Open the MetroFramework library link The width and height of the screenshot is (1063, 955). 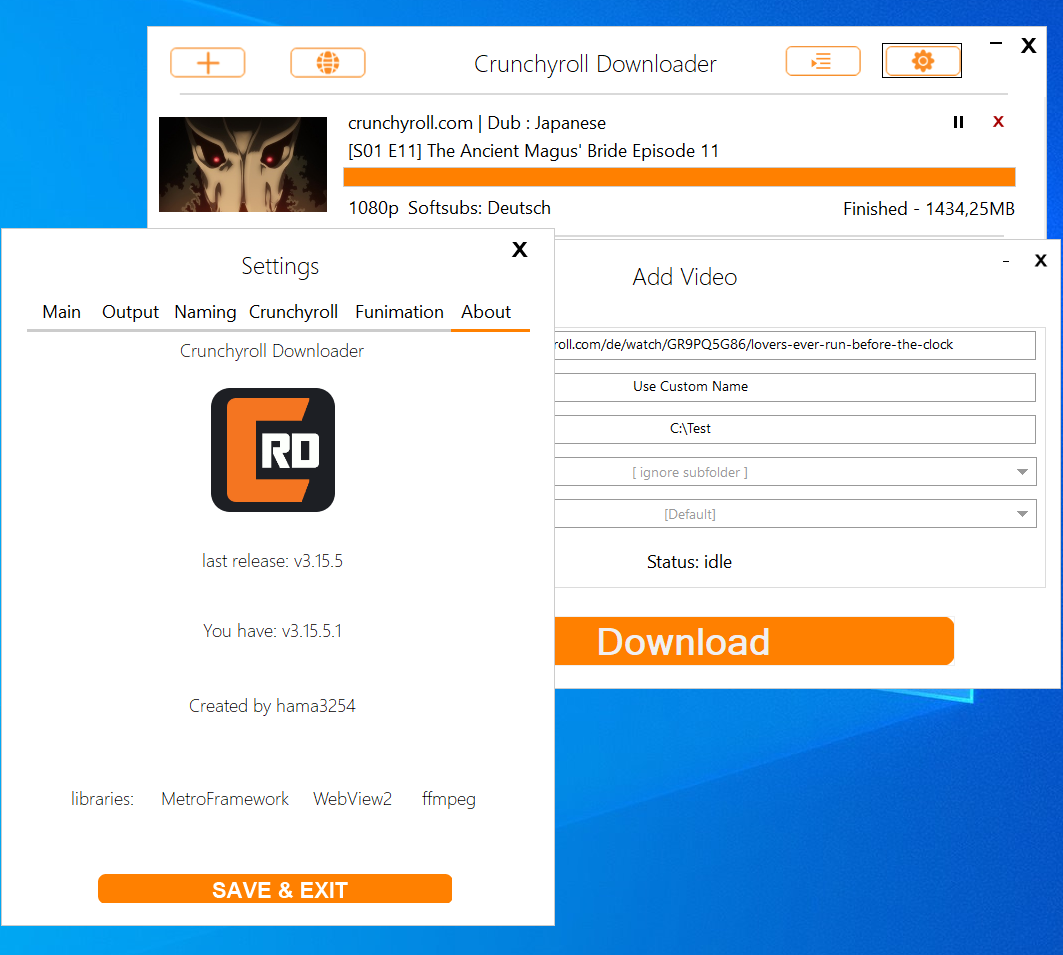224,799
